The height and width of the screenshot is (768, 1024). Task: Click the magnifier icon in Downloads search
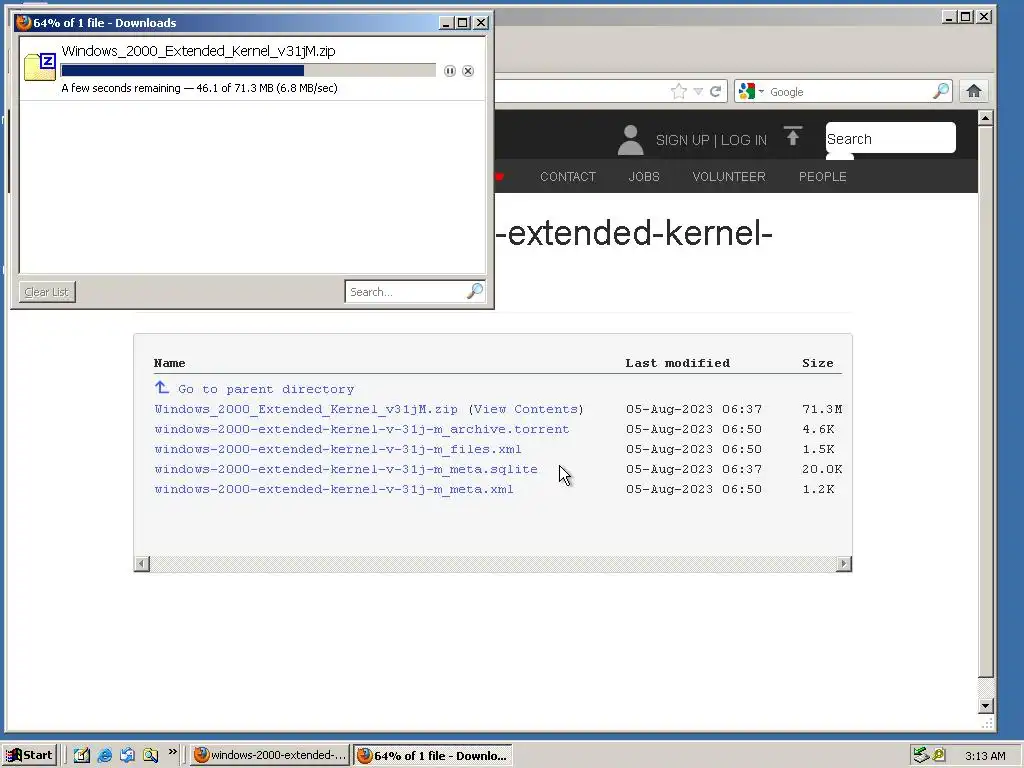(x=475, y=291)
